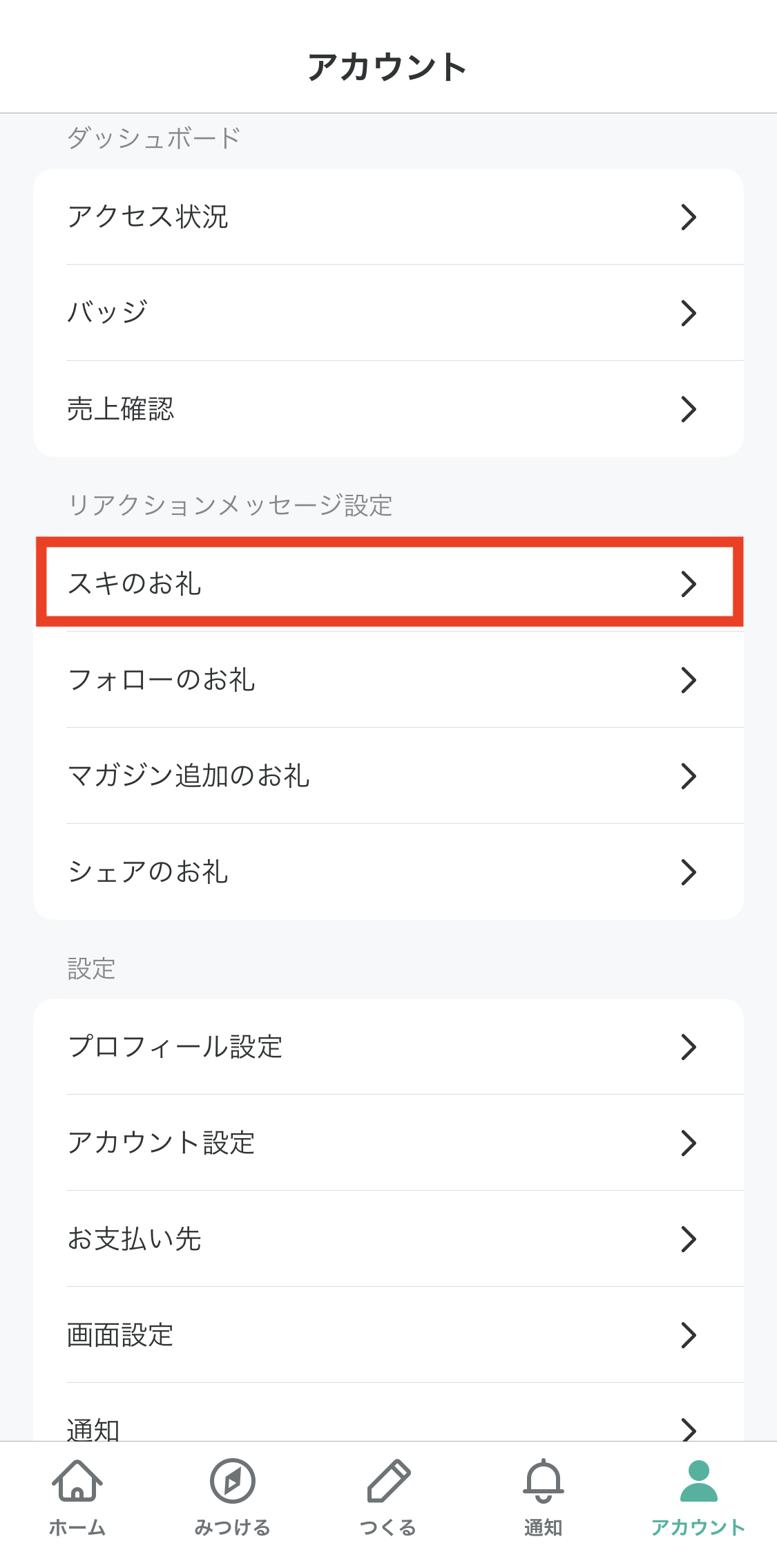Open the compass Discover icon
This screenshot has height=1568, width=777.
tap(233, 1481)
